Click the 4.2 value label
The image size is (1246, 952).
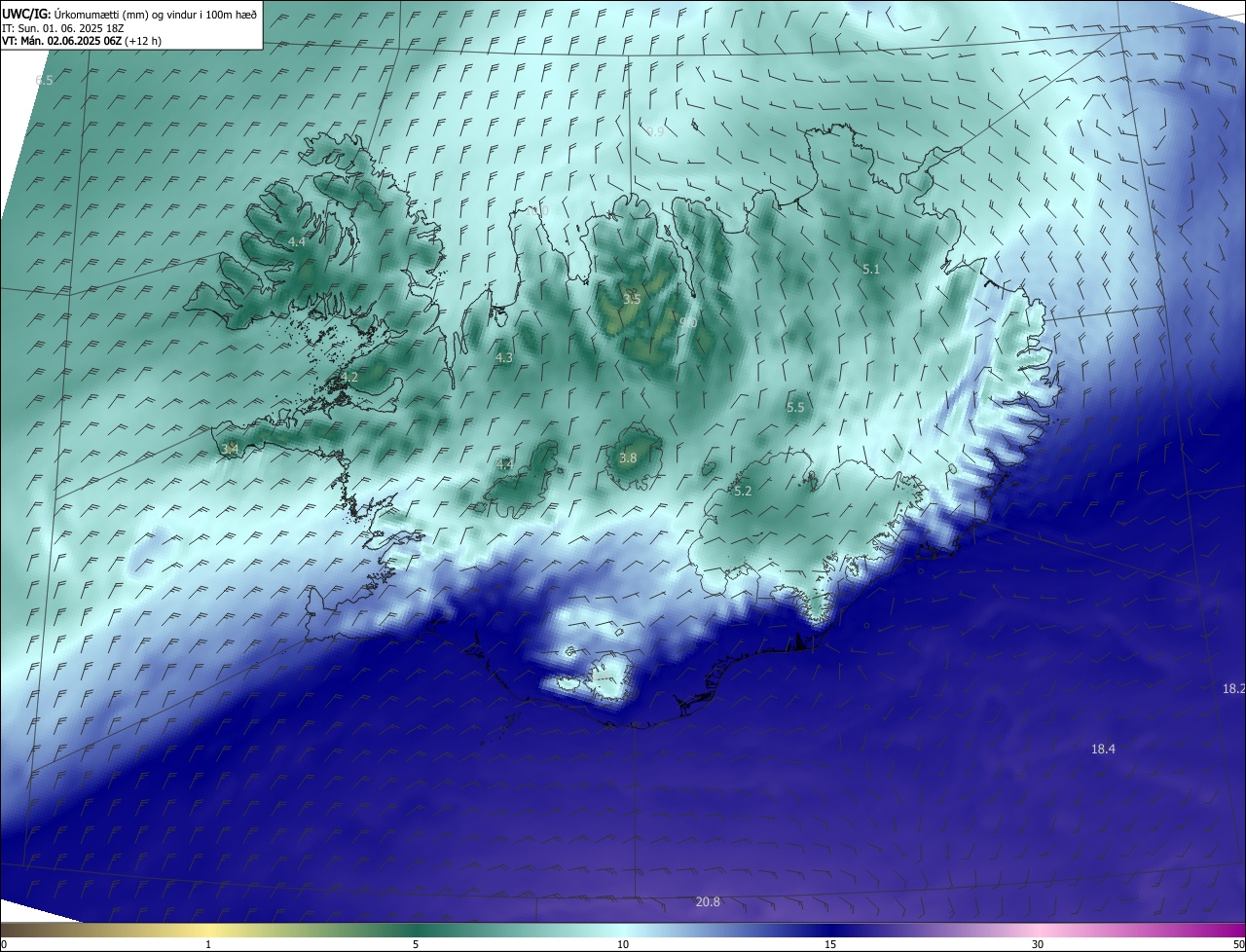click(x=349, y=377)
